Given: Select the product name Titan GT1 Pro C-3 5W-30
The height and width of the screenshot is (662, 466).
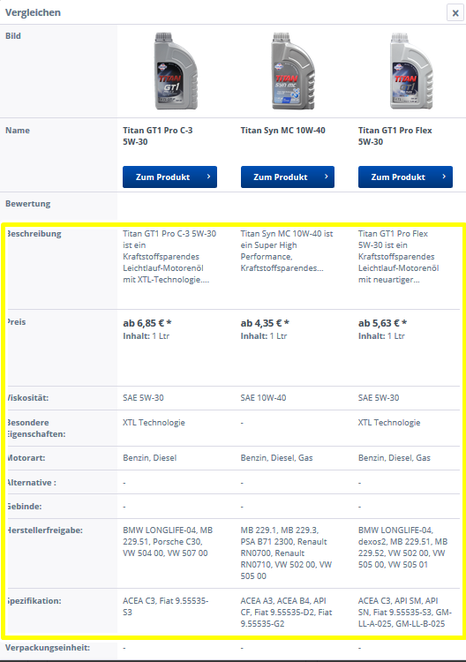Looking at the screenshot, I should point(157,136).
